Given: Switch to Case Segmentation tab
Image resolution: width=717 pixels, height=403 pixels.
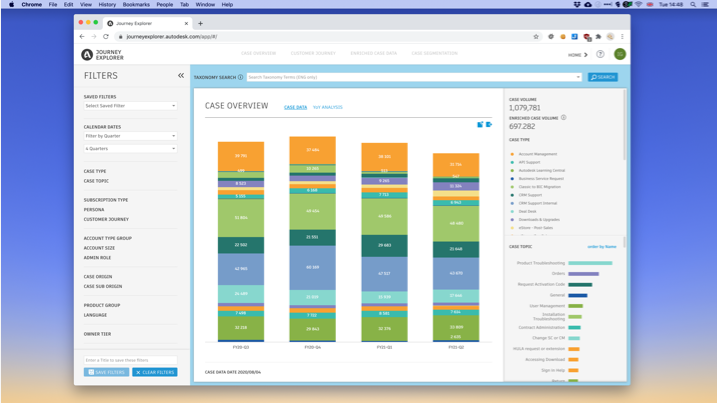Looking at the screenshot, I should pos(434,54).
